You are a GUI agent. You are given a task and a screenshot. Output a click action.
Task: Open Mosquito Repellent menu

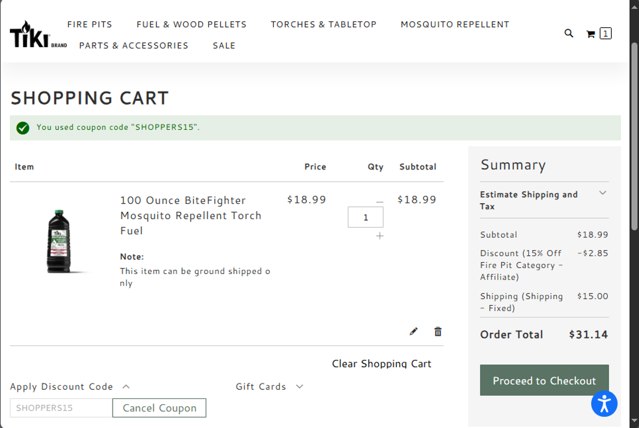coord(455,24)
